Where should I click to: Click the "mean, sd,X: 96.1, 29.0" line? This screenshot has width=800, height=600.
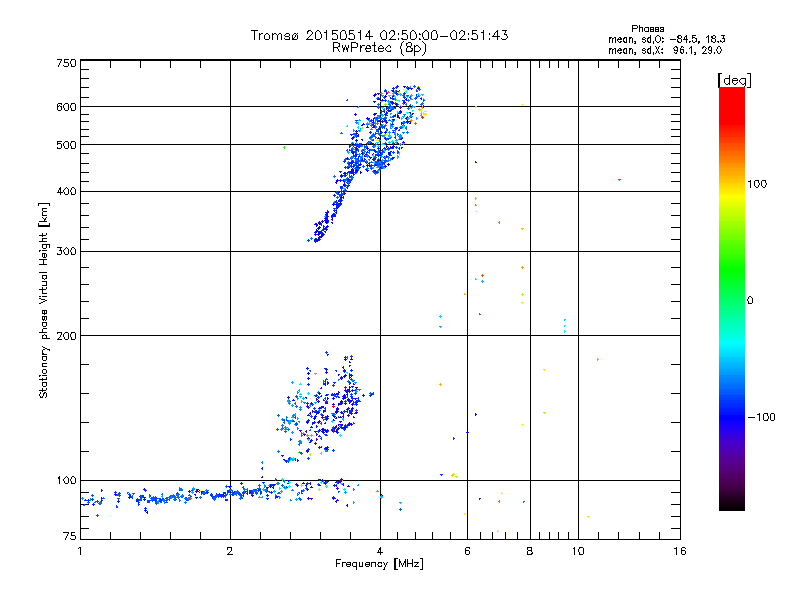pyautogui.click(x=665, y=50)
